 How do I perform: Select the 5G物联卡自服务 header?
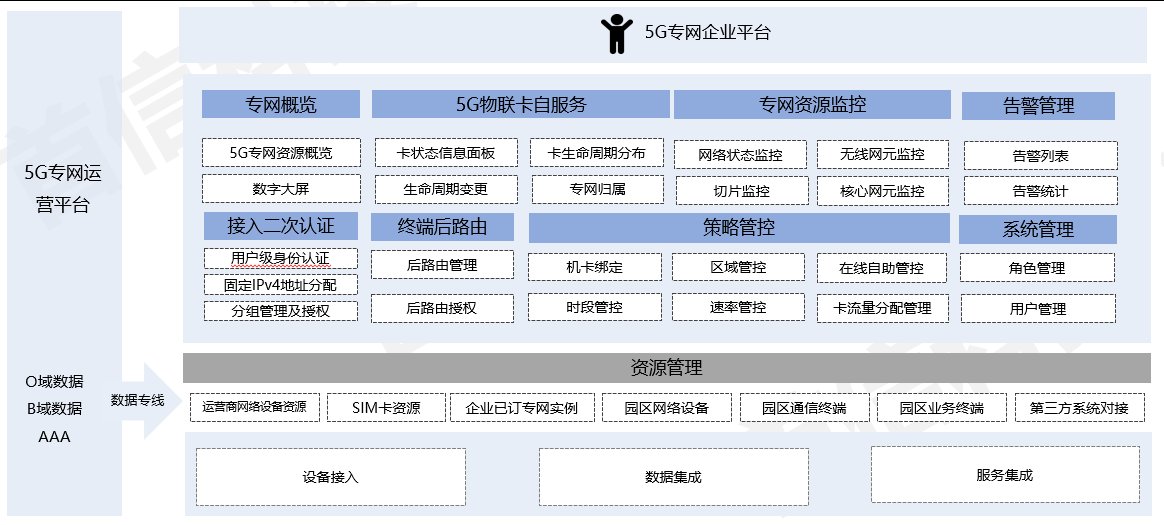(520, 104)
